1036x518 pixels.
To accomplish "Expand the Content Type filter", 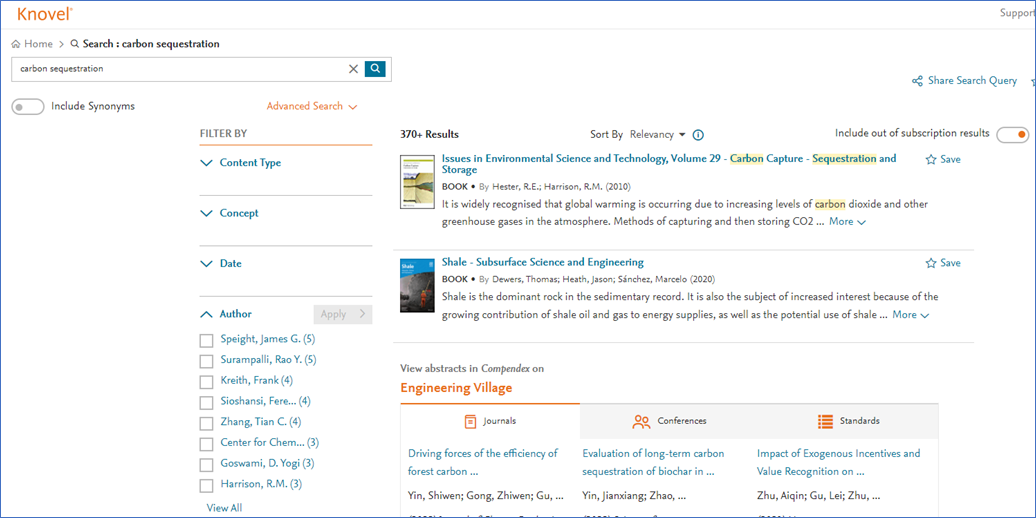I will (250, 163).
